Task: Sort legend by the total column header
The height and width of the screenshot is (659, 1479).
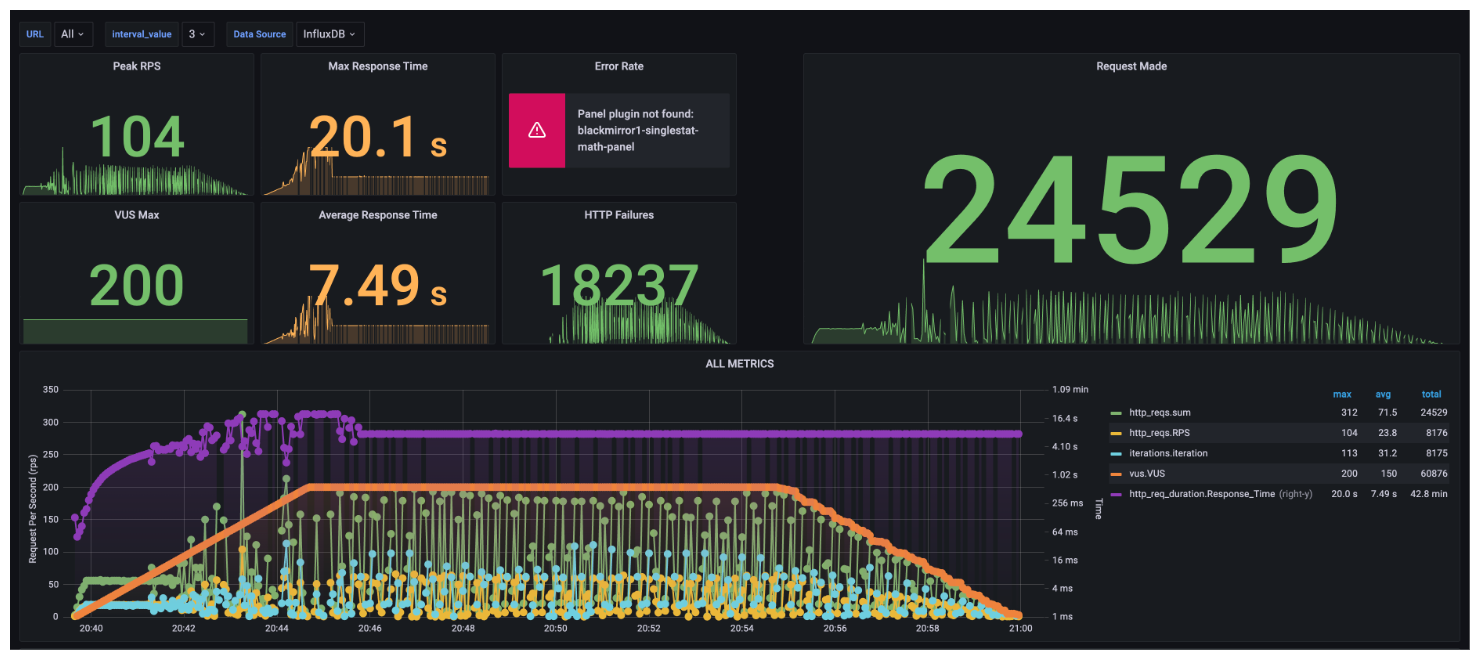Action: tap(1431, 394)
